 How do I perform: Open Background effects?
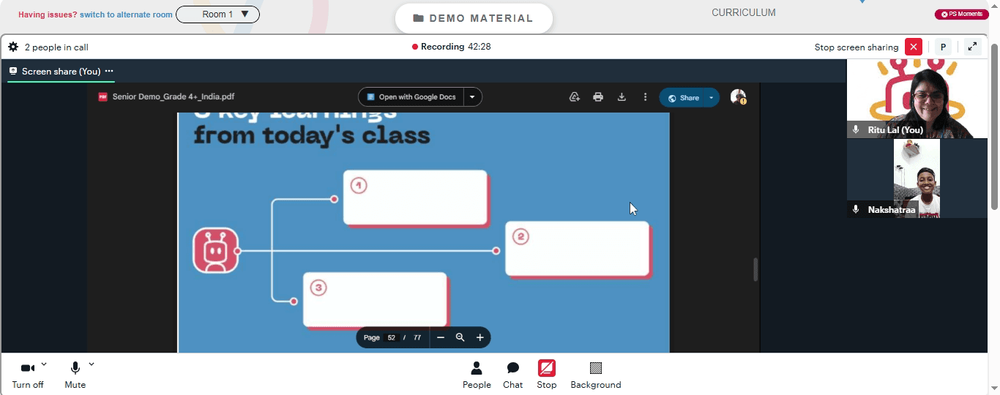click(x=596, y=375)
